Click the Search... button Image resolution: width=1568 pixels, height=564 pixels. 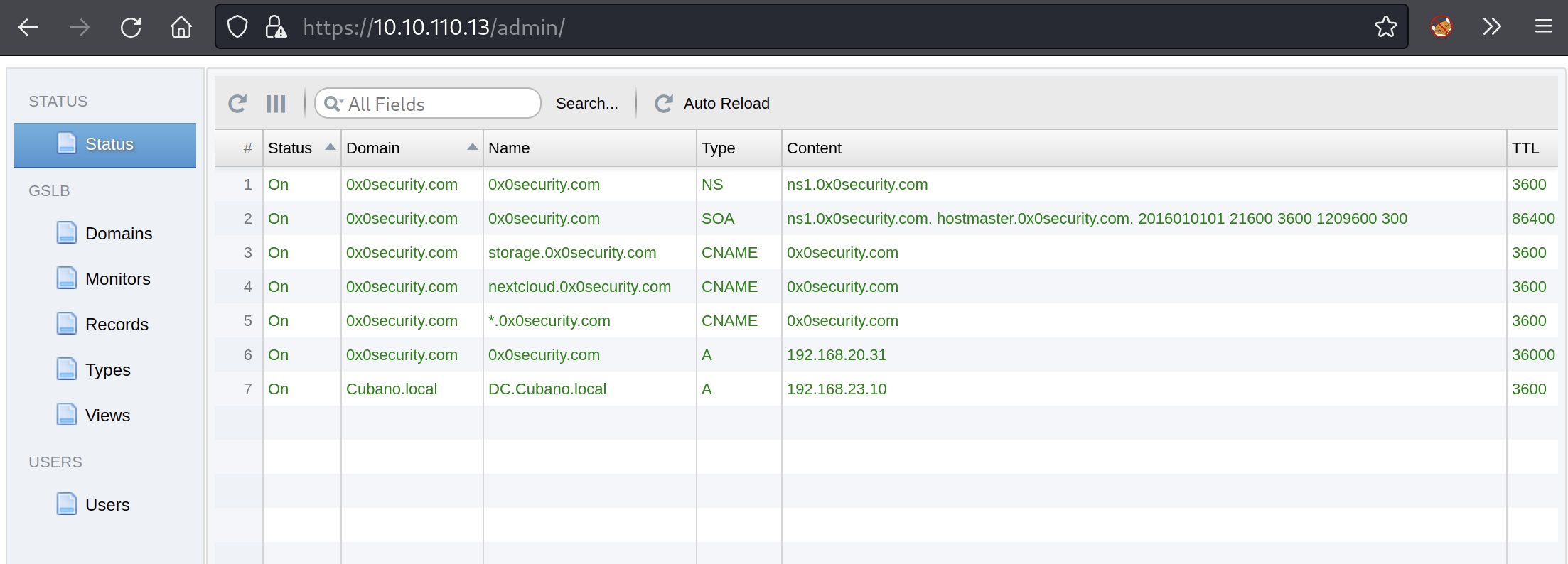coord(586,104)
